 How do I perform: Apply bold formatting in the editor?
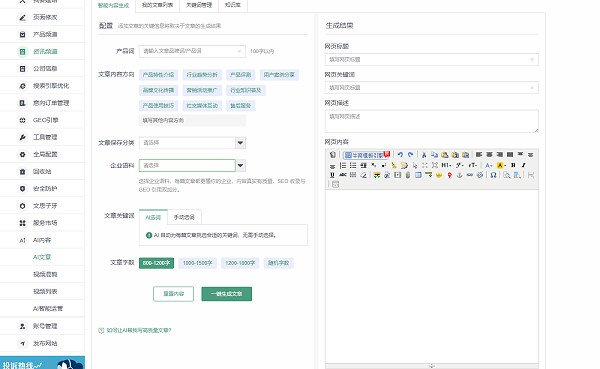[513, 165]
